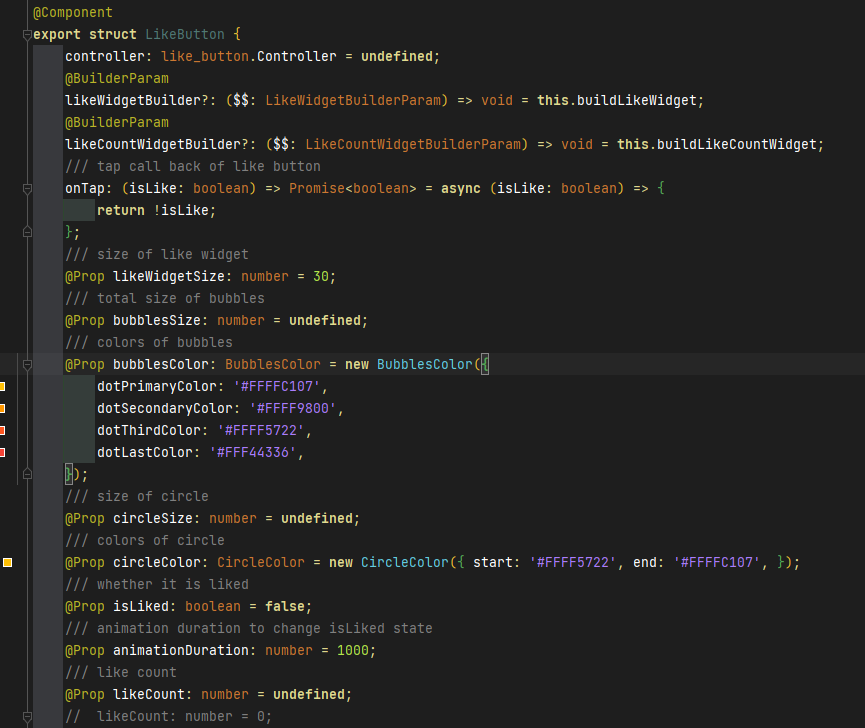Click the @Component decorator
The width and height of the screenshot is (865, 728).
click(73, 12)
